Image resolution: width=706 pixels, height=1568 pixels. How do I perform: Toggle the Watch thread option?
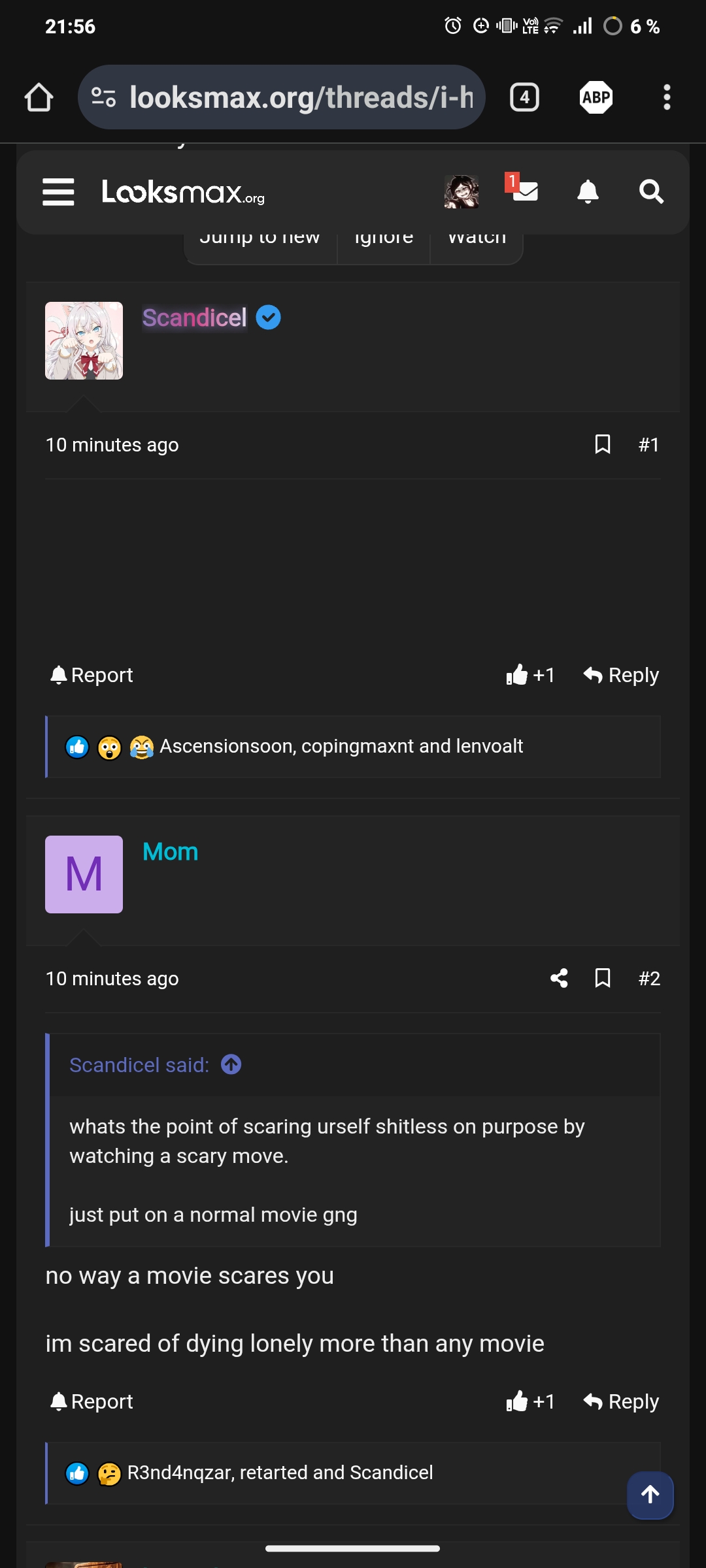point(477,239)
